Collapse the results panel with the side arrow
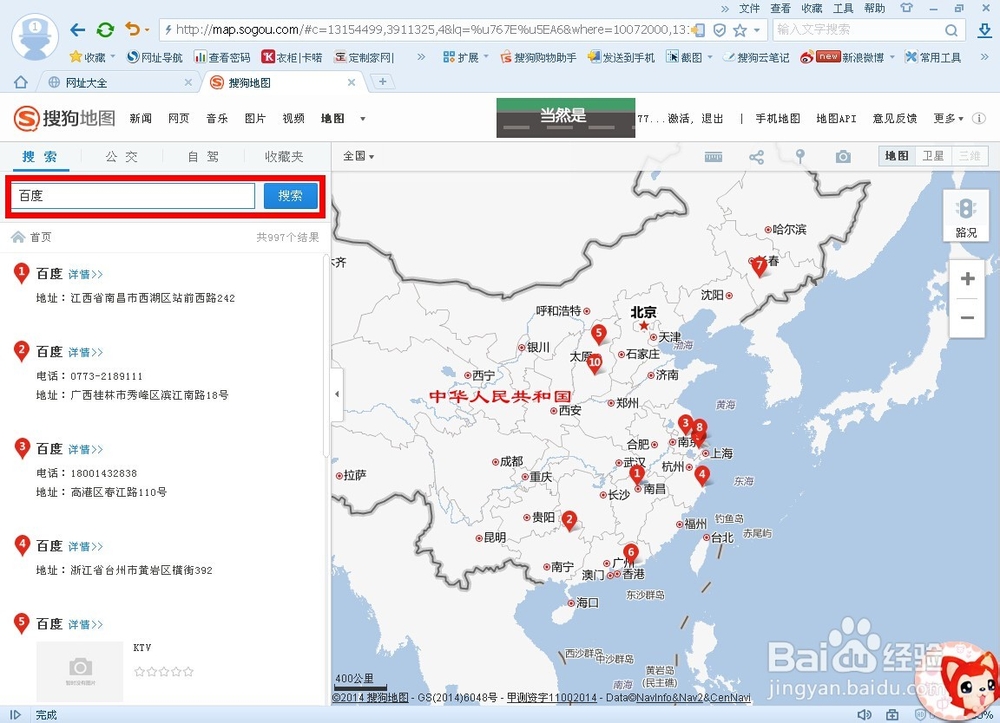Image resolution: width=1000 pixels, height=723 pixels. pyautogui.click(x=337, y=394)
